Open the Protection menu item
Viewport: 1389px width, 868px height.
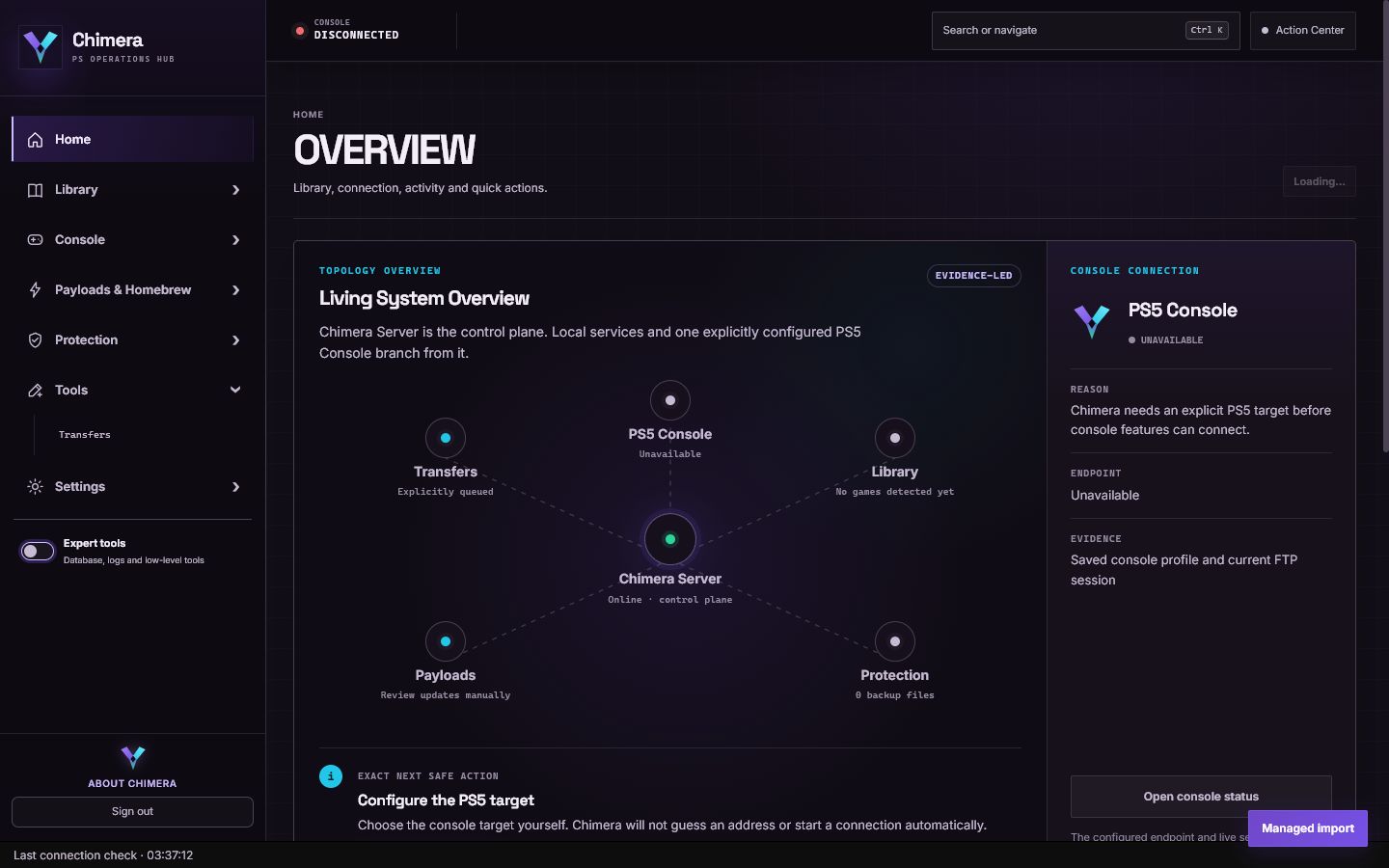pos(132,340)
